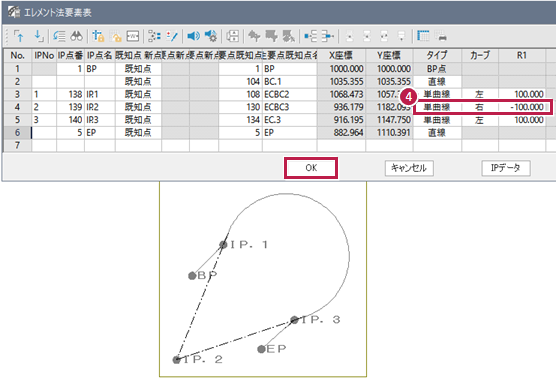The width and height of the screenshot is (556, 378).
Task: Click the R1 column header
Action: coord(522,56)
